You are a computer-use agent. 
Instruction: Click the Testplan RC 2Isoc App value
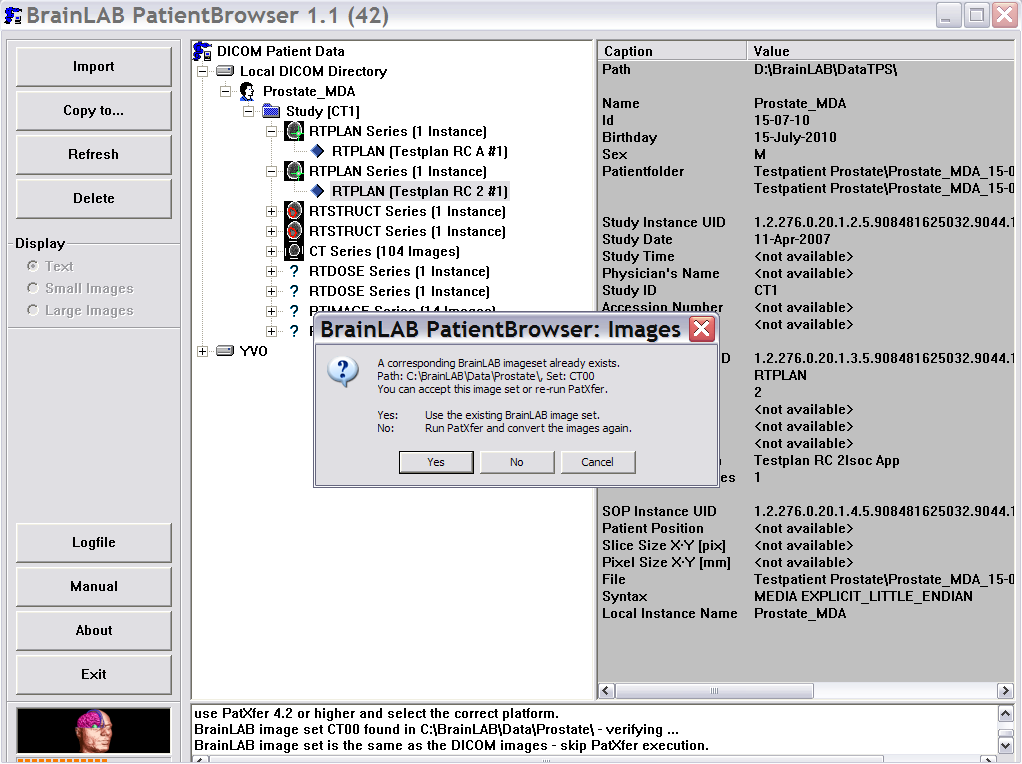pos(826,460)
